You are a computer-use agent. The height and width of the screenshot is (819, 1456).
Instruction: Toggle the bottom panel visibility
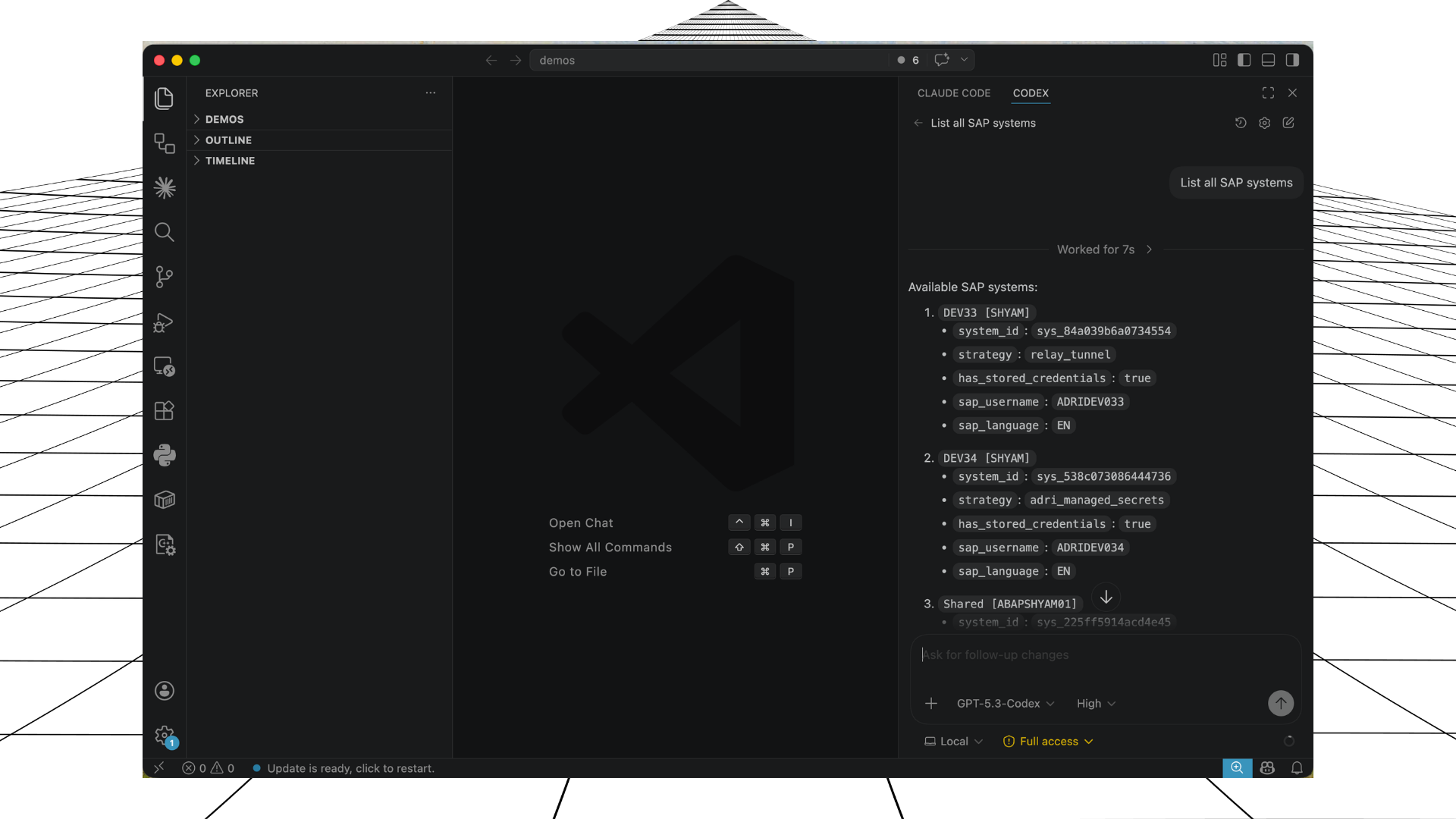click(x=1269, y=60)
